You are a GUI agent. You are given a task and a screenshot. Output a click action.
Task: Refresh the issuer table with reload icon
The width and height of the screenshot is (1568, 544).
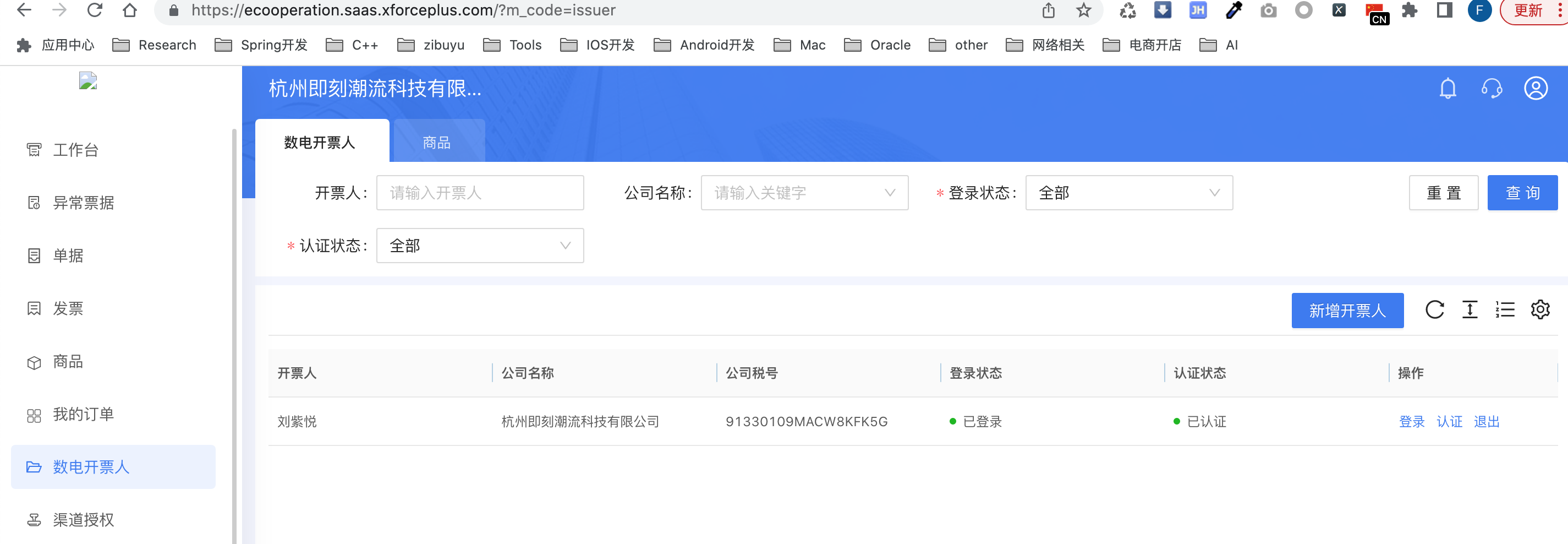(1434, 310)
